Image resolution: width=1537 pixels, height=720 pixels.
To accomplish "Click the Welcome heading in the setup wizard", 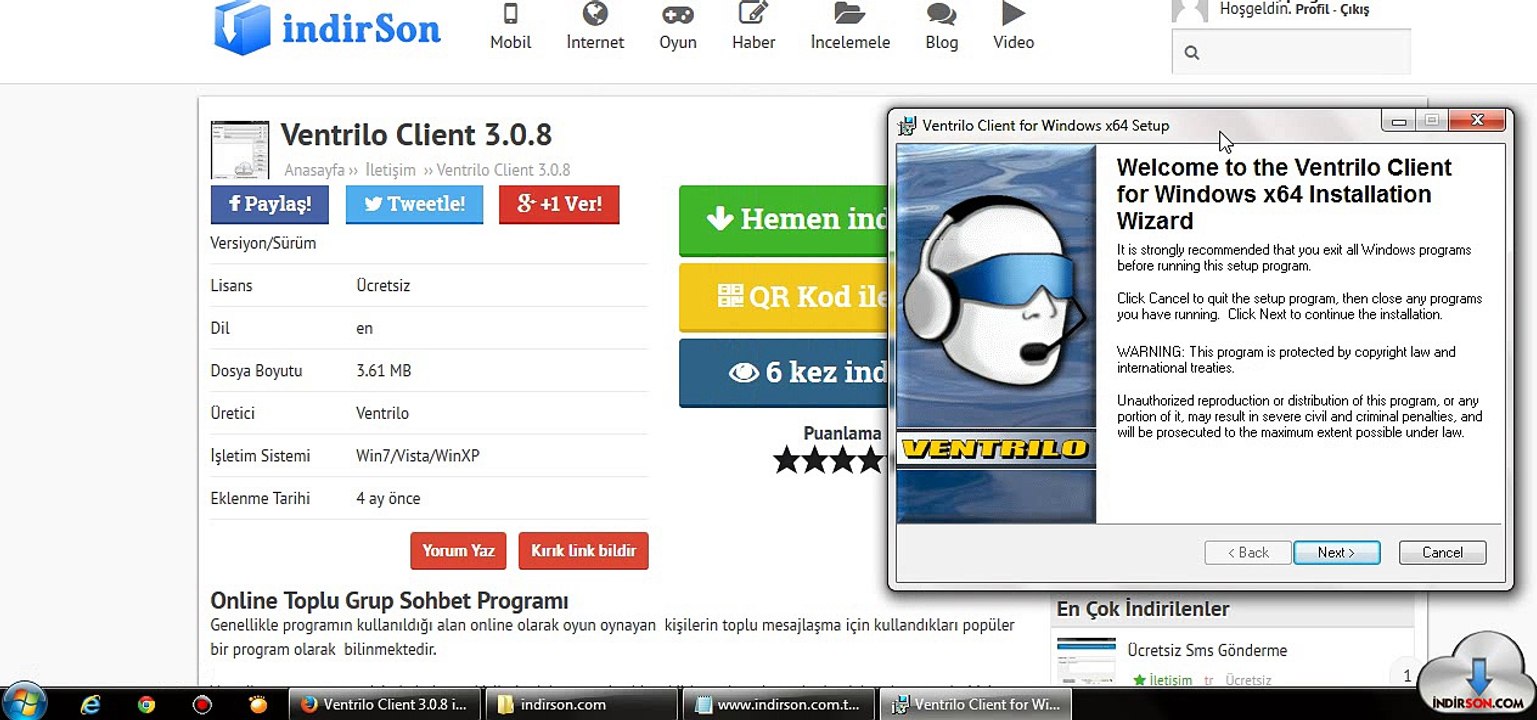I will (x=1284, y=194).
